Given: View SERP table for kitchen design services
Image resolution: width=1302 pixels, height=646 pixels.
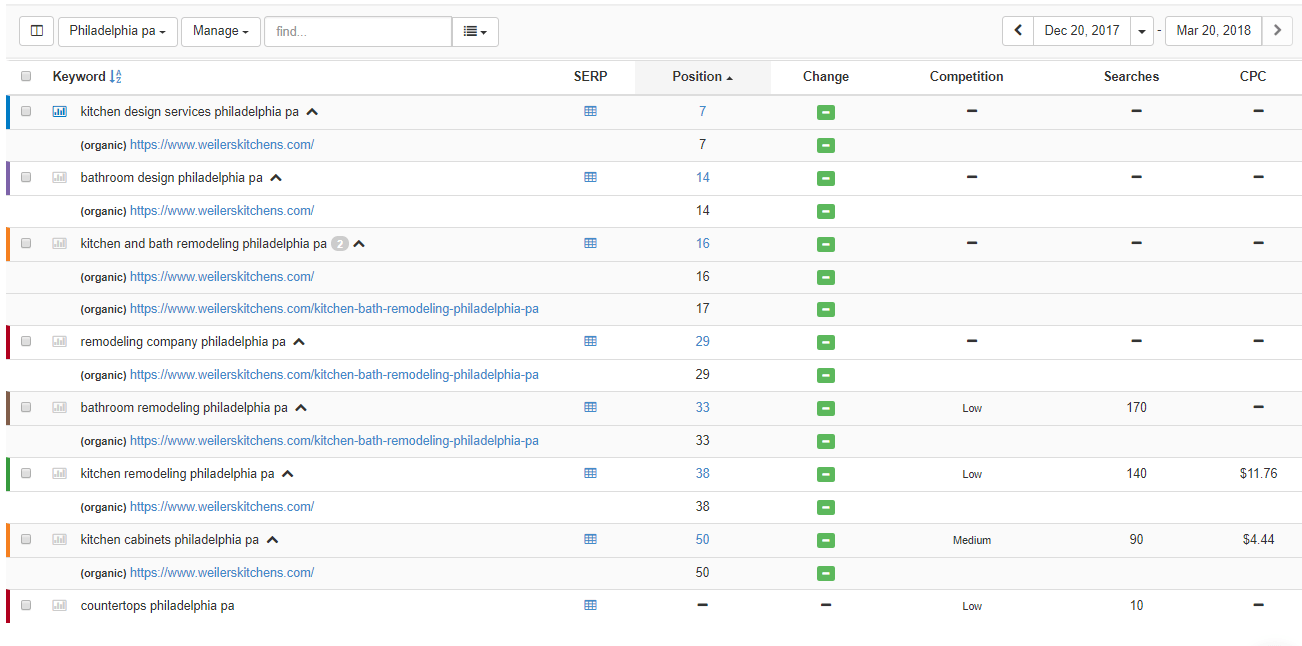Looking at the screenshot, I should (x=590, y=111).
